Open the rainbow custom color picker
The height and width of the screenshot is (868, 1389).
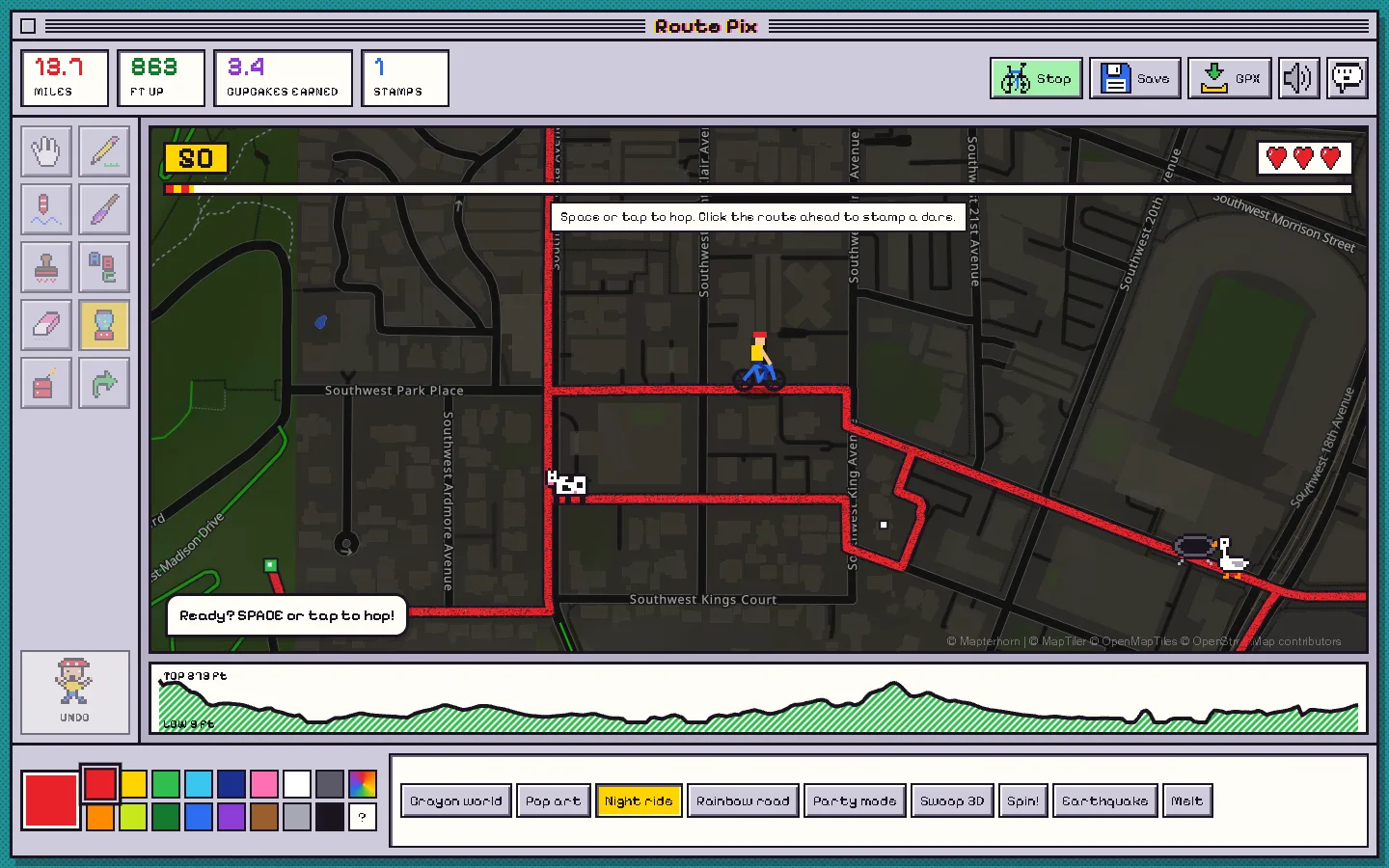(363, 784)
